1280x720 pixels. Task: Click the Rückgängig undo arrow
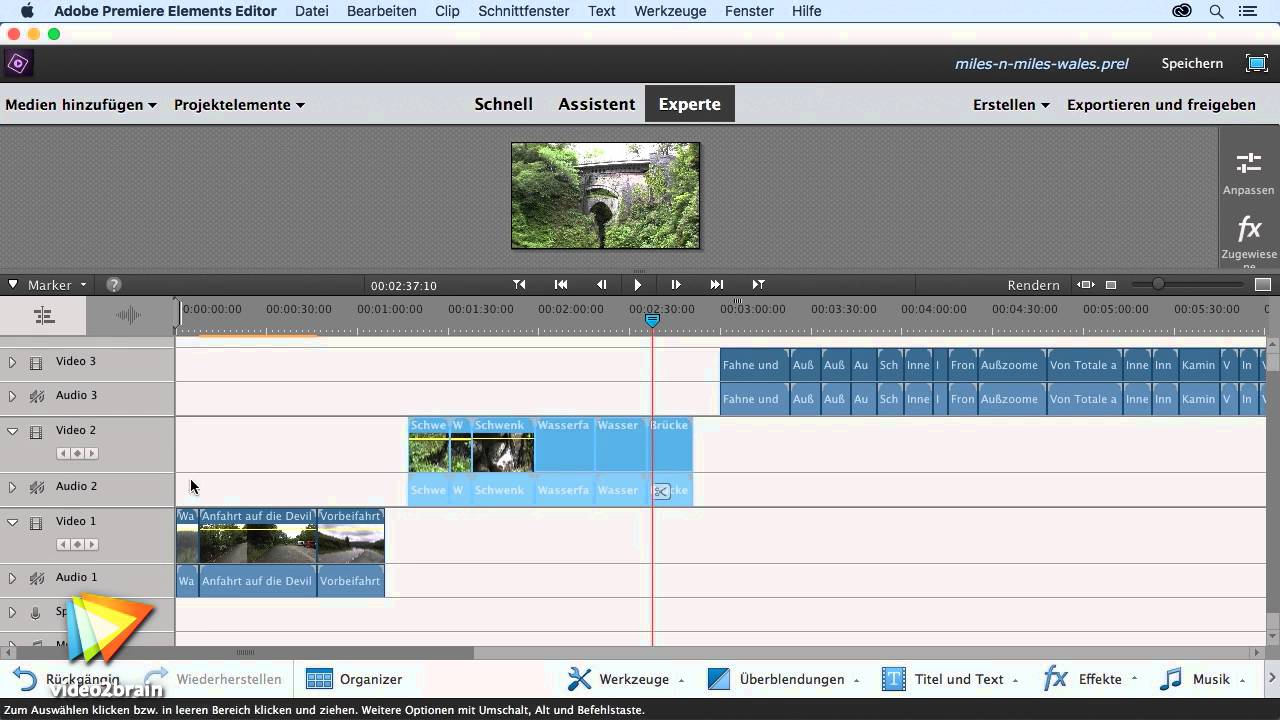25,679
